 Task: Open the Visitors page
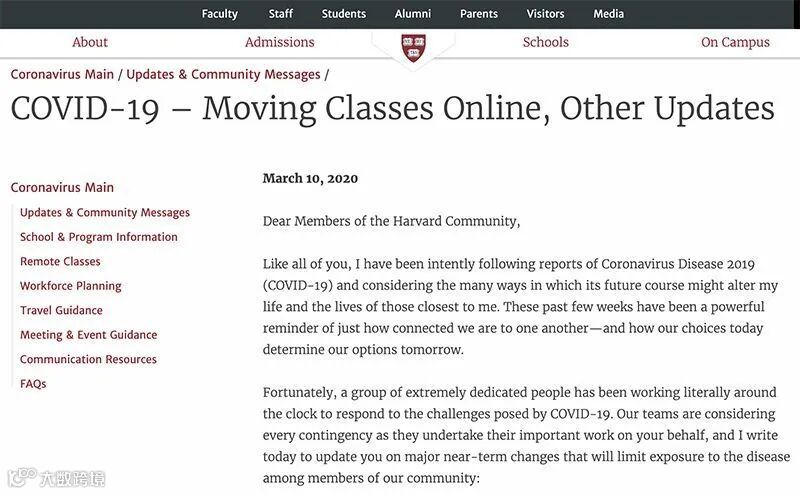[x=546, y=14]
